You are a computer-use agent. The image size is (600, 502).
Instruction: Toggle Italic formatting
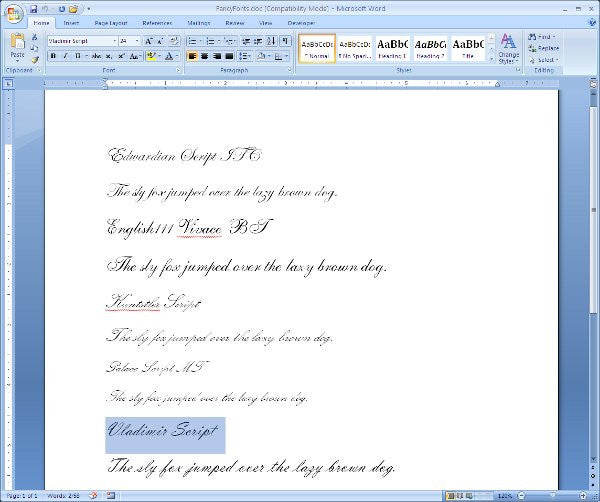pyautogui.click(x=65, y=57)
